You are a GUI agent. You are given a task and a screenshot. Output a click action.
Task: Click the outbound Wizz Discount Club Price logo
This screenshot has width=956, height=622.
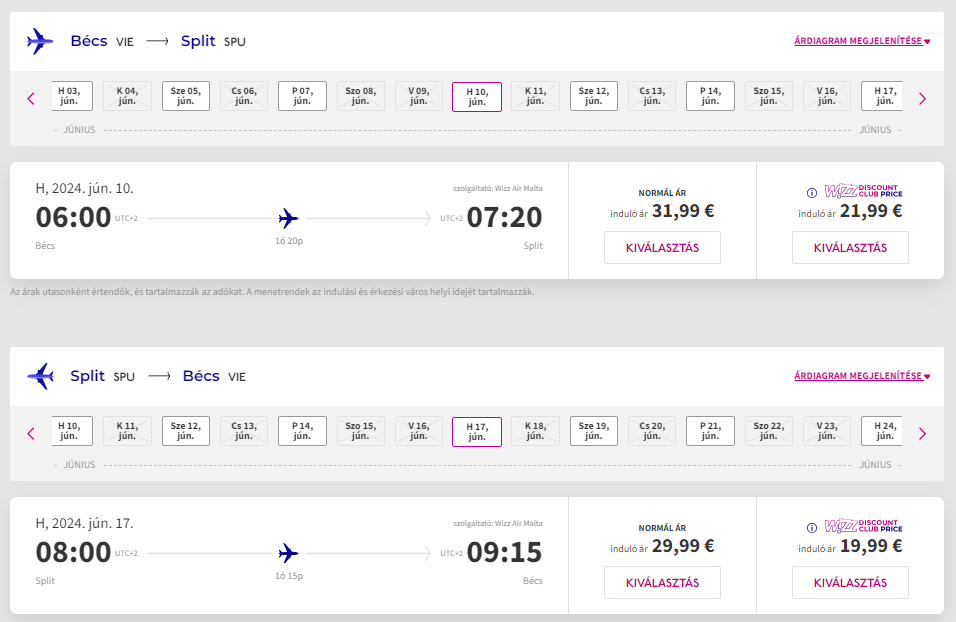(863, 191)
